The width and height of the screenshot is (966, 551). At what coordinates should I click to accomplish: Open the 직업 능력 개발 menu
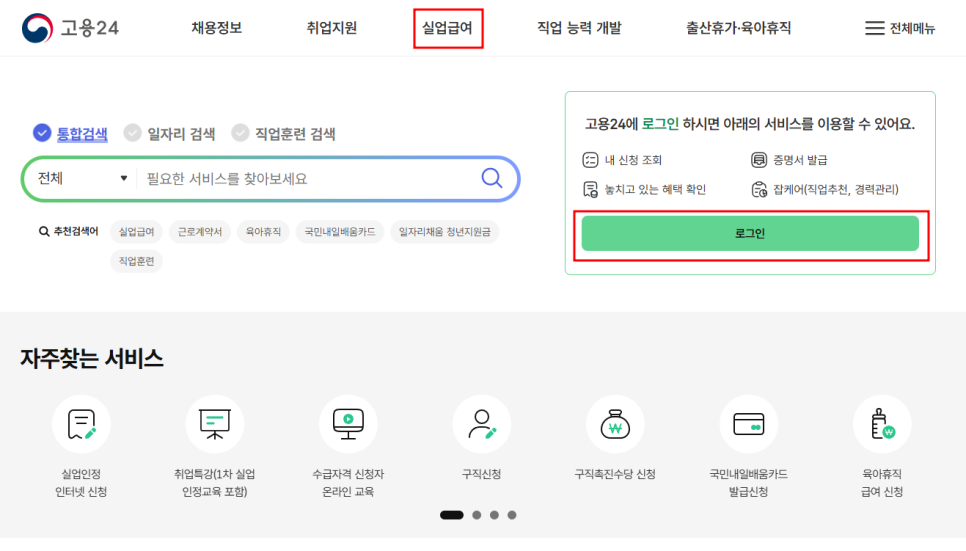click(x=579, y=28)
